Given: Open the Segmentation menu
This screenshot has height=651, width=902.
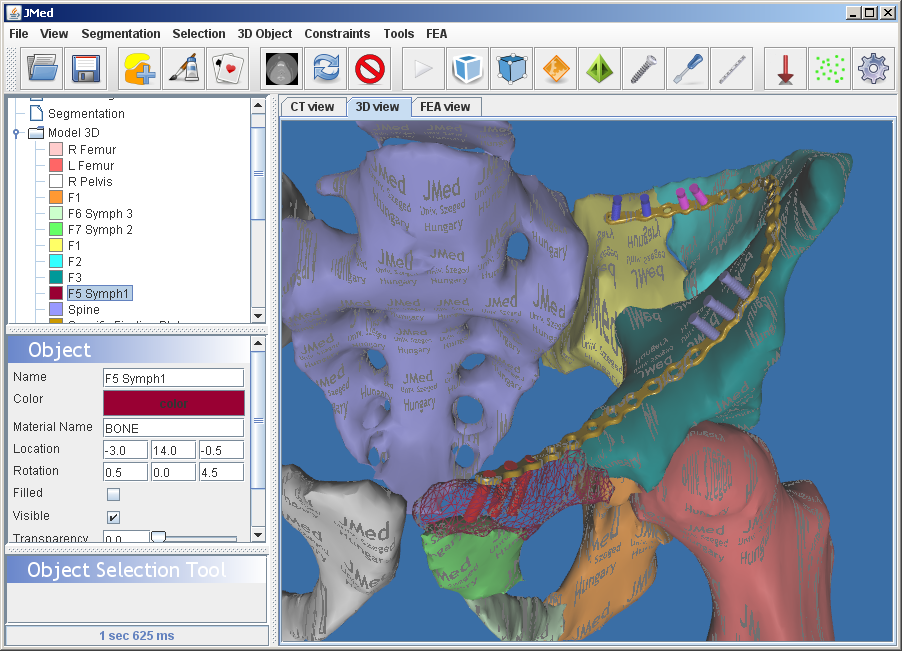Looking at the screenshot, I should (121, 34).
